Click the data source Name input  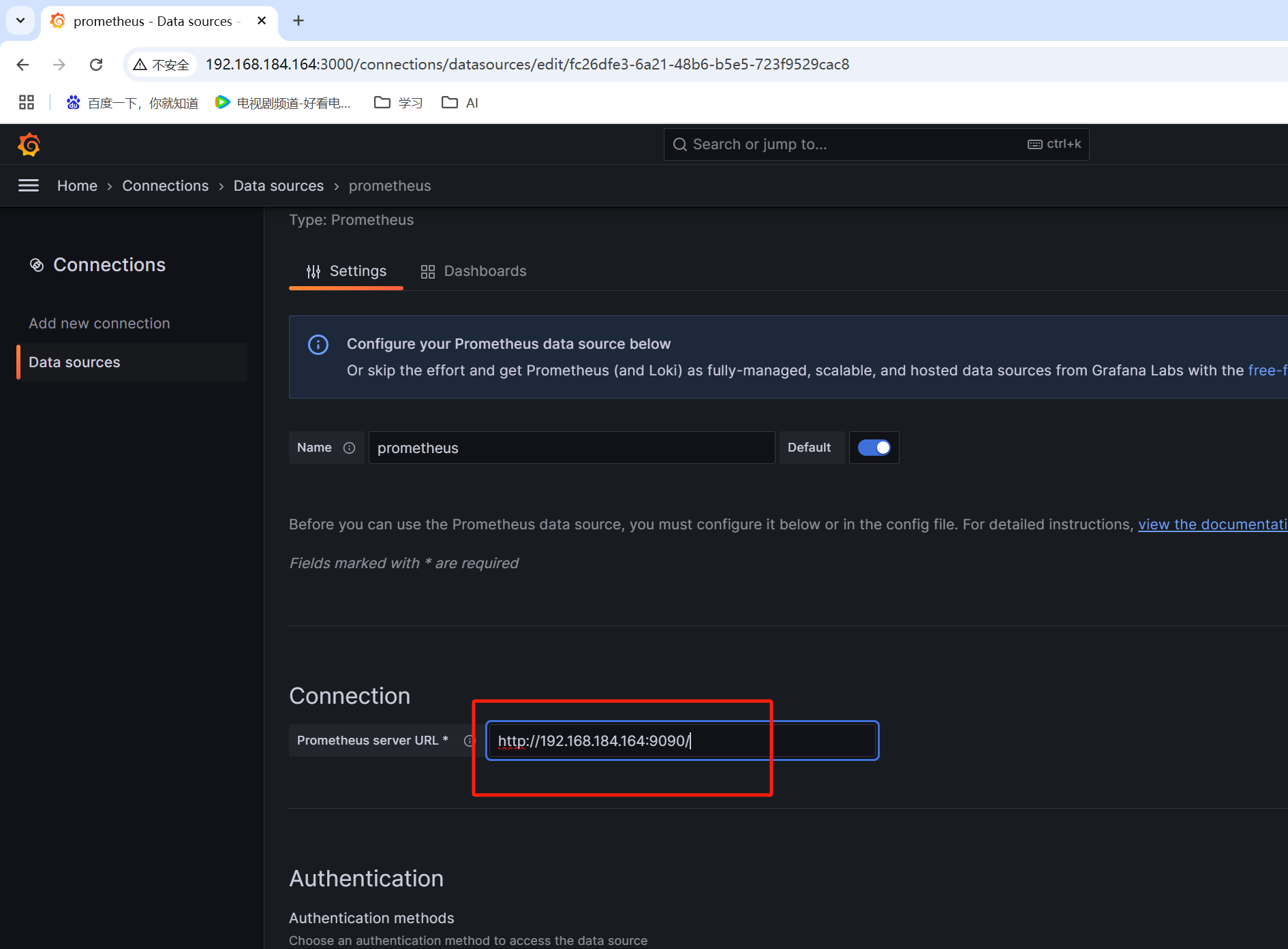[x=572, y=448]
